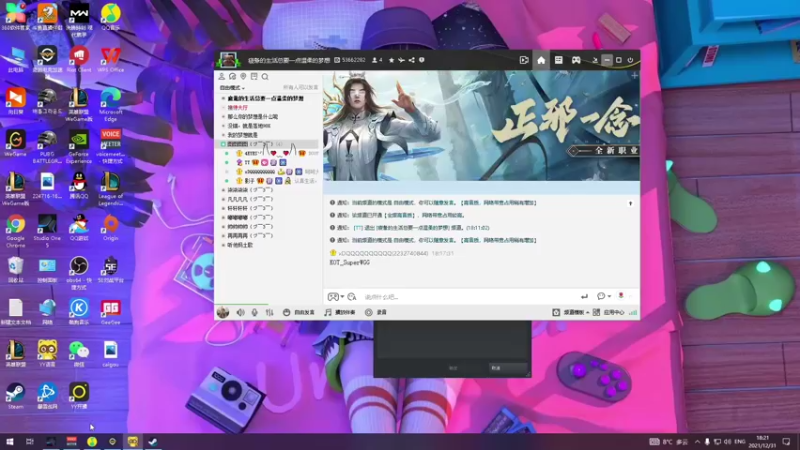Image resolution: width=800 pixels, height=450 pixels.
Task: Send message with the enter arrow icon
Action: point(584,296)
